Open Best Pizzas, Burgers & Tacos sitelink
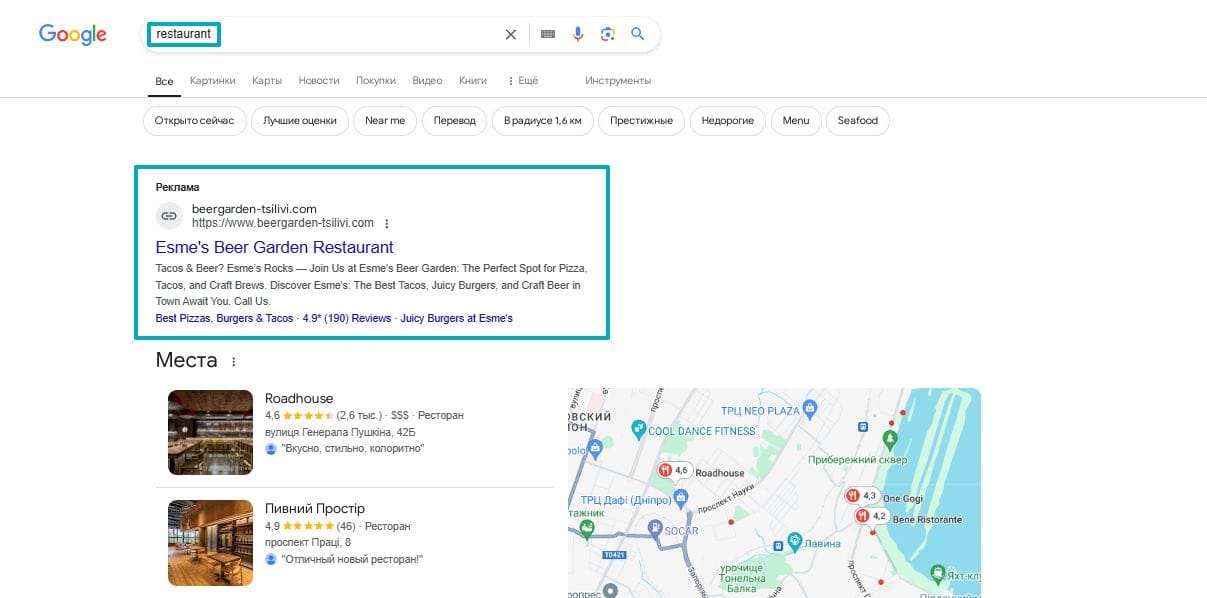The width and height of the screenshot is (1207, 598). 225,318
